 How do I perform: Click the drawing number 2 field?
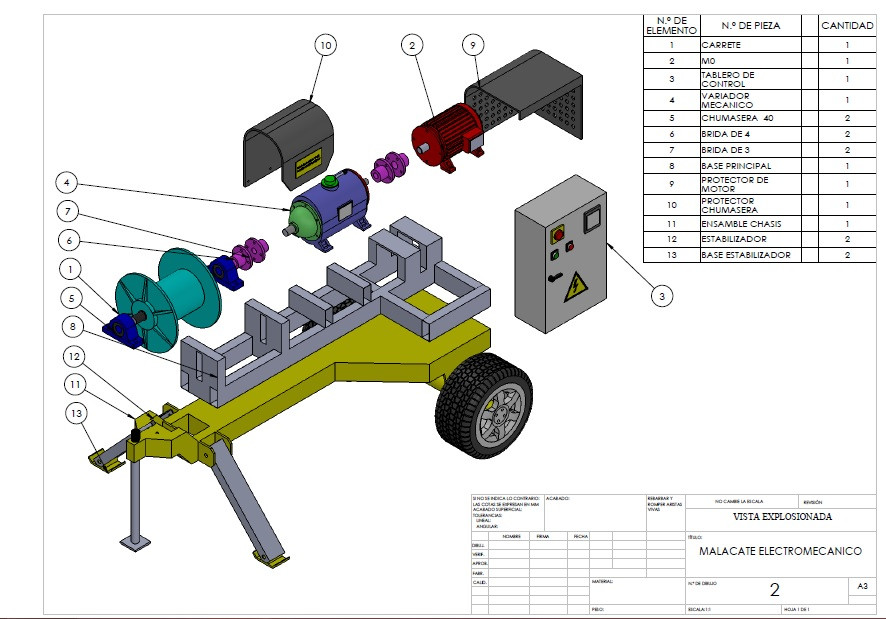(773, 591)
